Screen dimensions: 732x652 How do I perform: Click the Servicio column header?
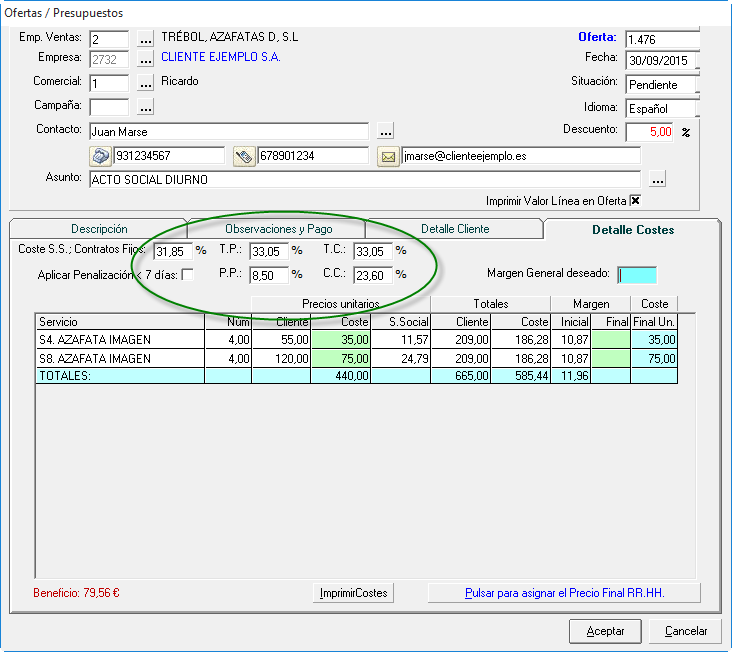[120, 322]
